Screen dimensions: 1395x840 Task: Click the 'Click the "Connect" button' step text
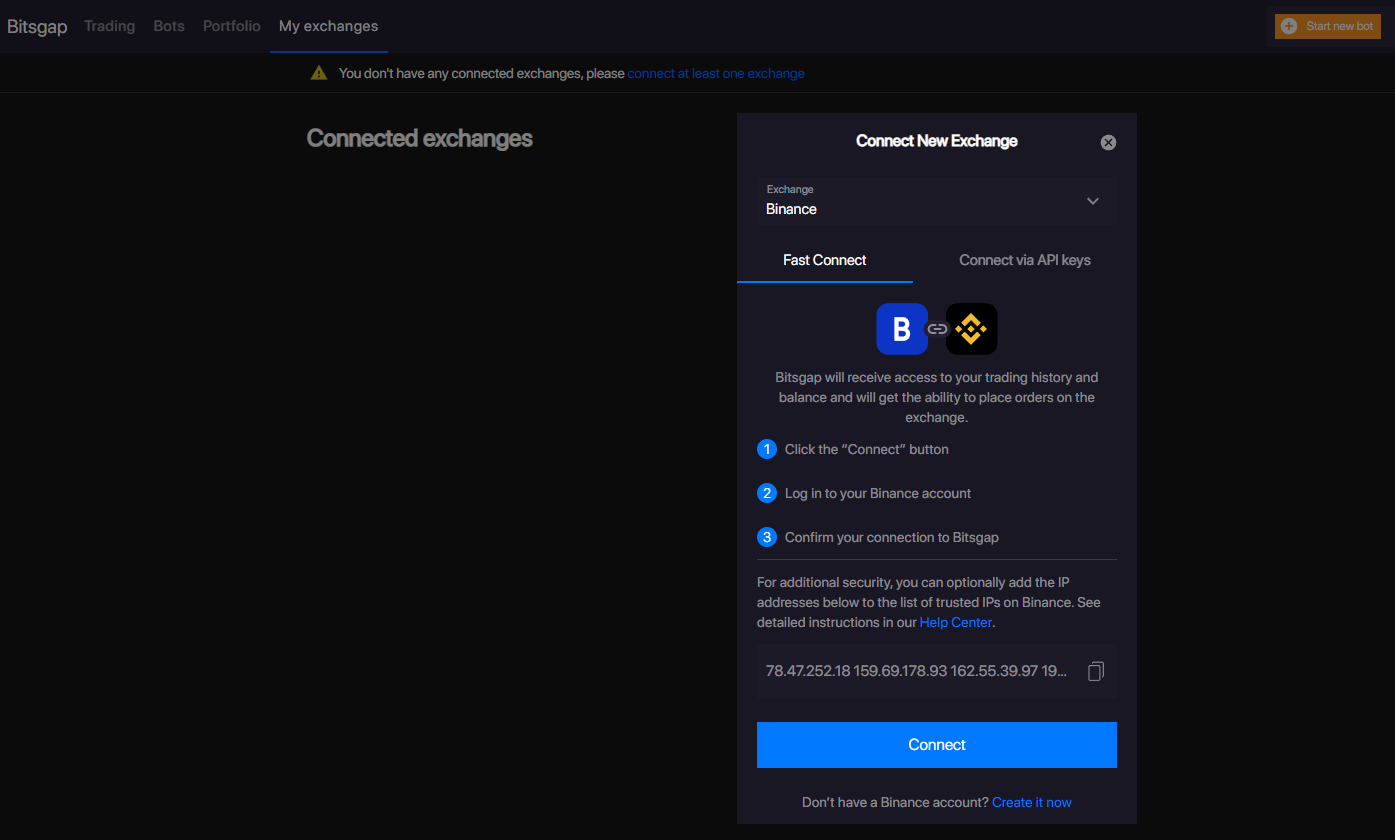867,449
